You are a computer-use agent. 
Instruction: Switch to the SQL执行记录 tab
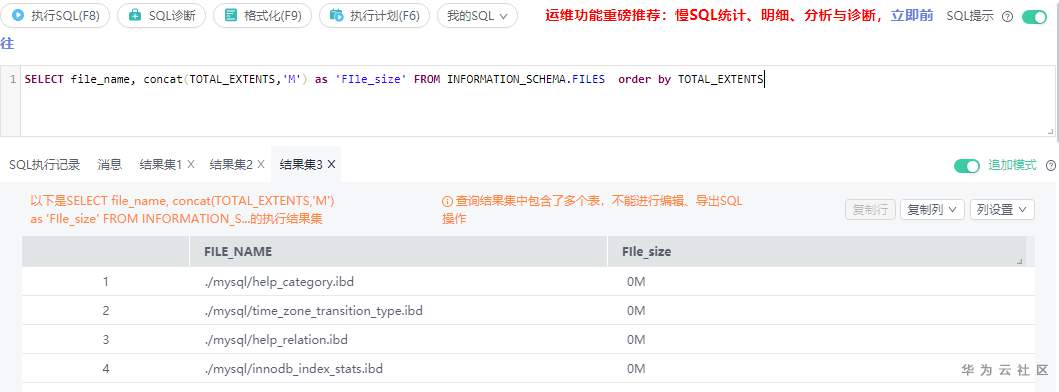45,164
